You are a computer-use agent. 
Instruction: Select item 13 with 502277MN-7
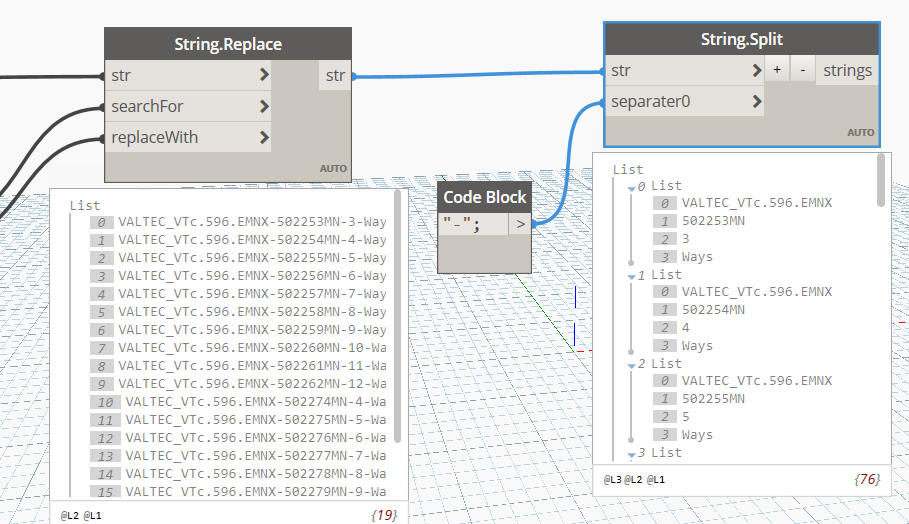tap(256, 456)
